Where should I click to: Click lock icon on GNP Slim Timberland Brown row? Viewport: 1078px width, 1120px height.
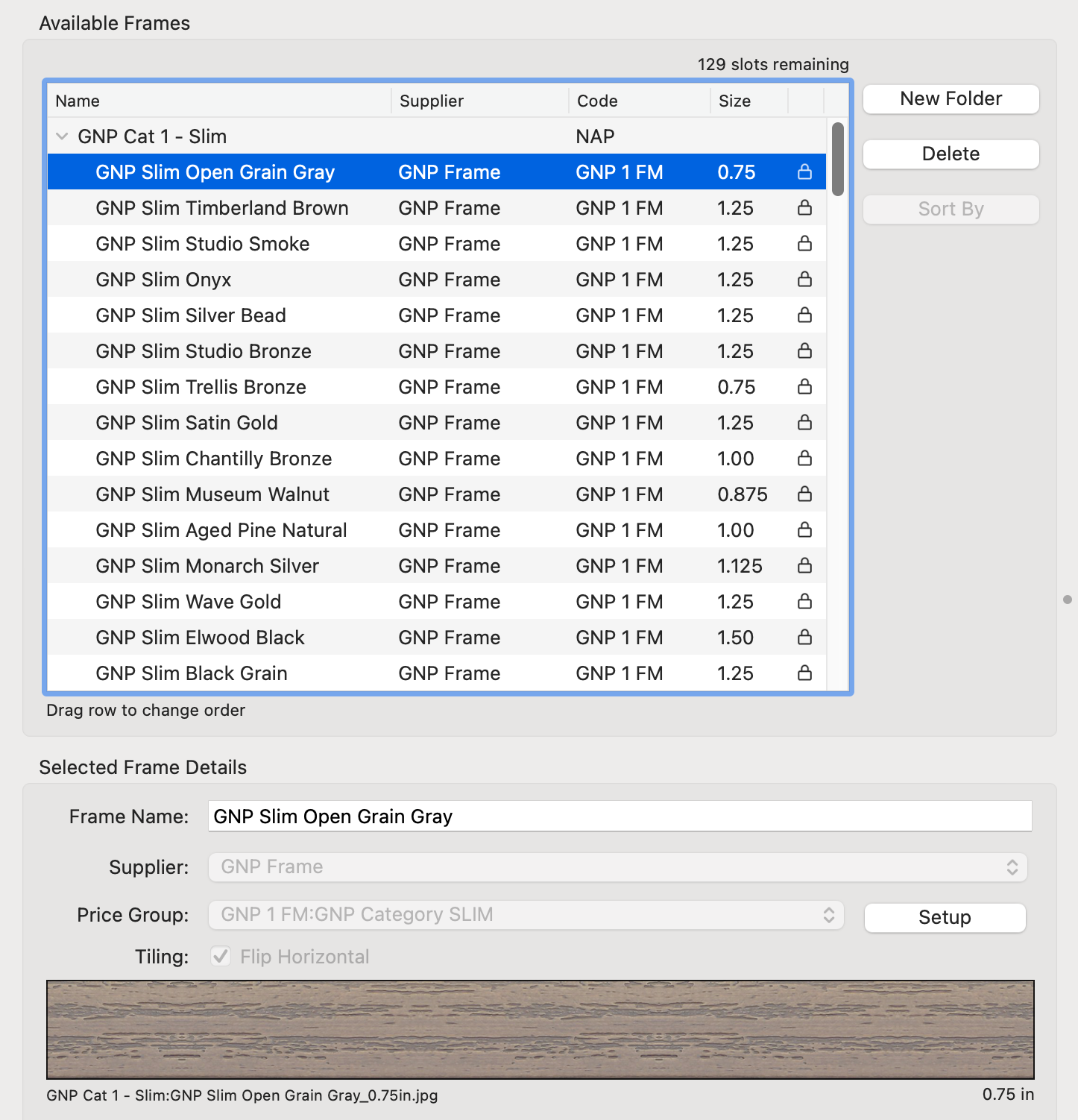point(804,208)
